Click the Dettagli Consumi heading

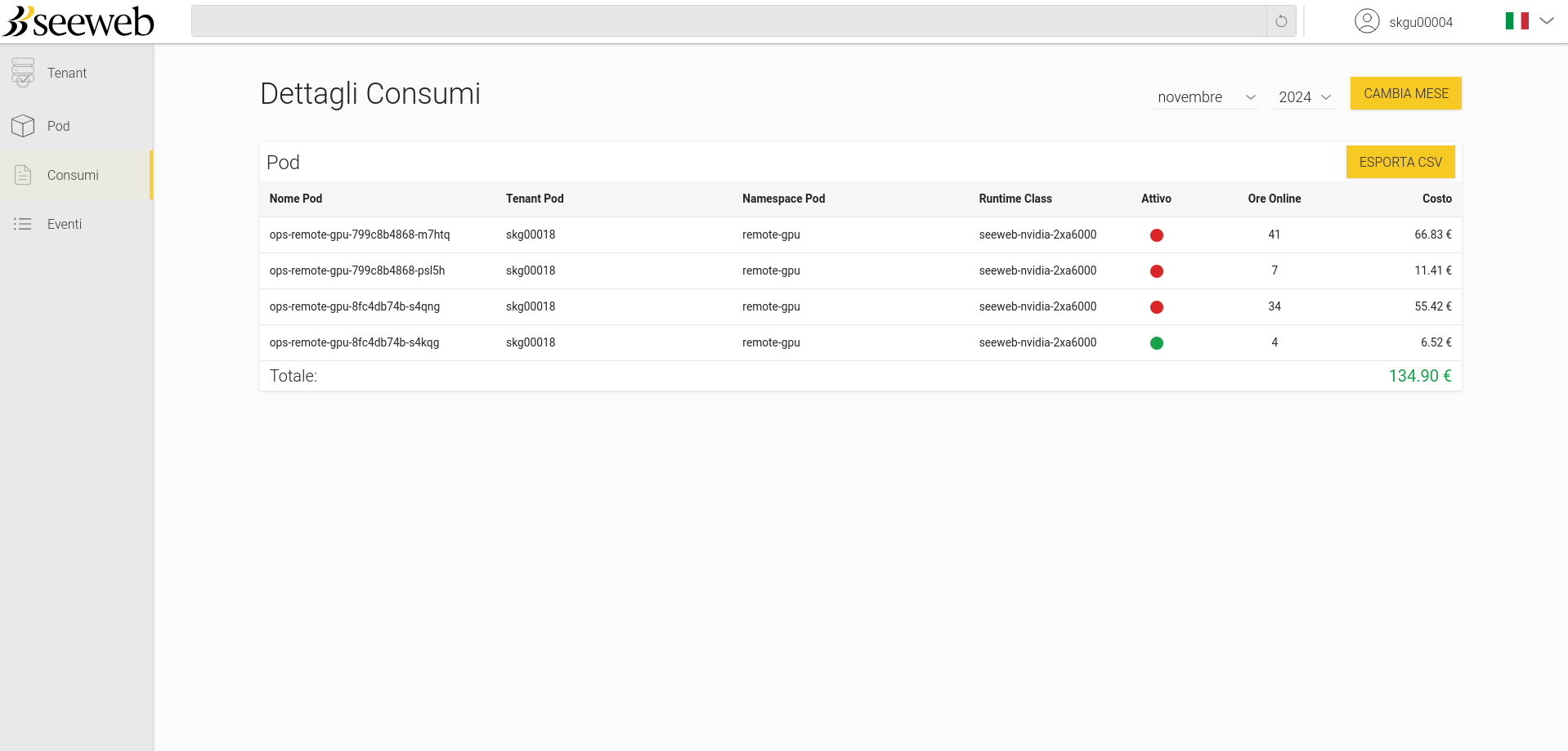point(370,94)
